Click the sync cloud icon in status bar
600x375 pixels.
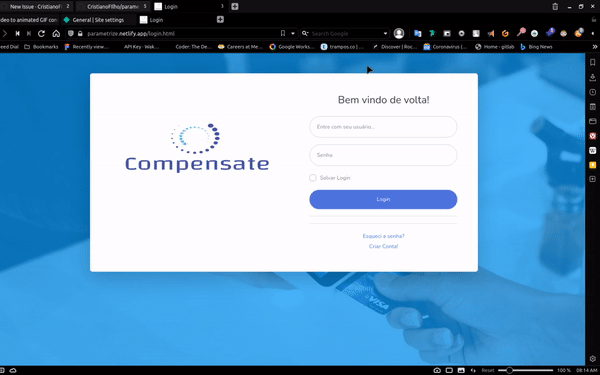click(x=13, y=370)
